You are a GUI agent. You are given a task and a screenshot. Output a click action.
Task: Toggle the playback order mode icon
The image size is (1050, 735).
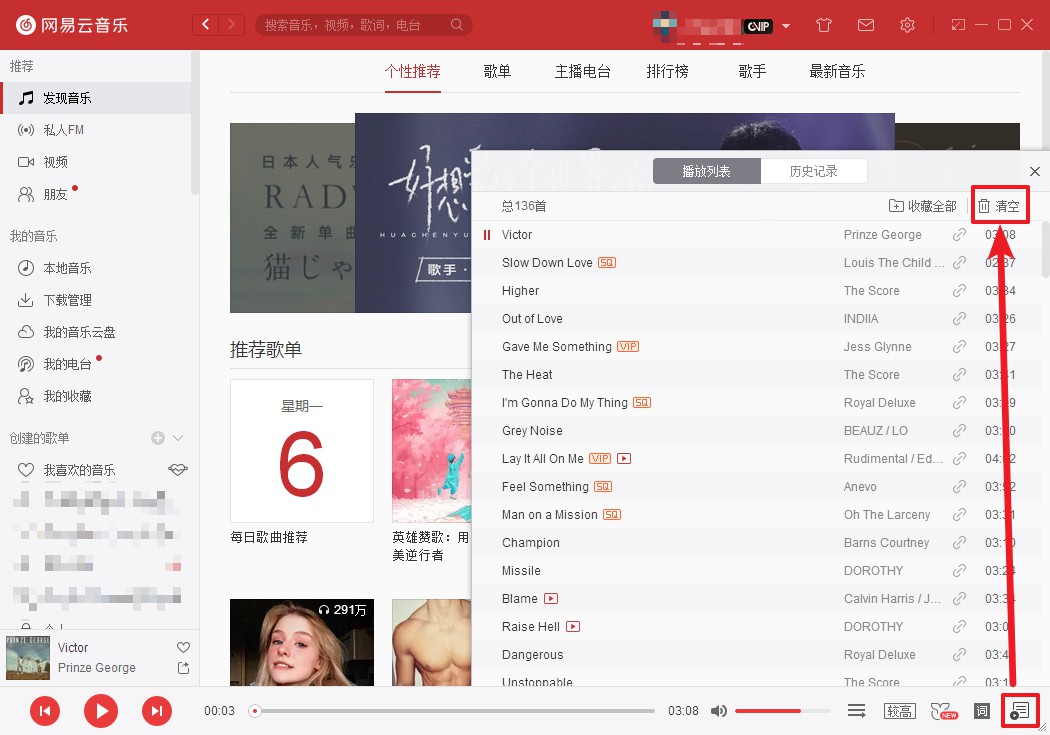tap(856, 711)
